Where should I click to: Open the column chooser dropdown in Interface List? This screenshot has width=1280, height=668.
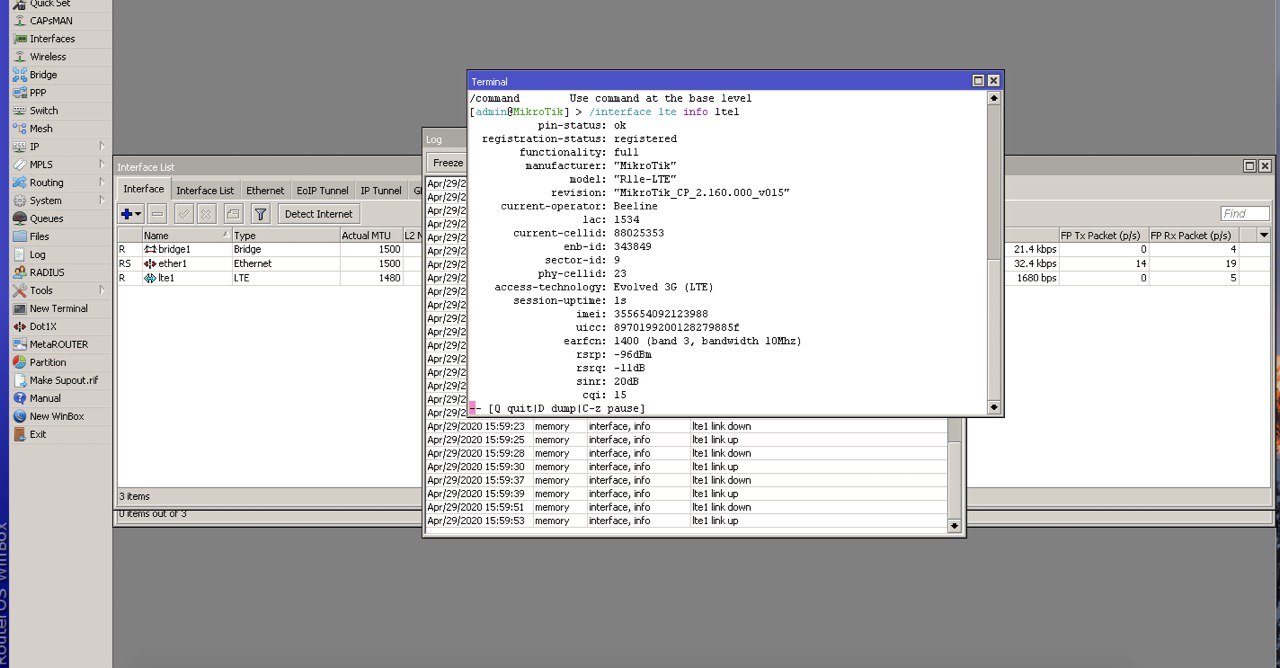click(x=1264, y=235)
